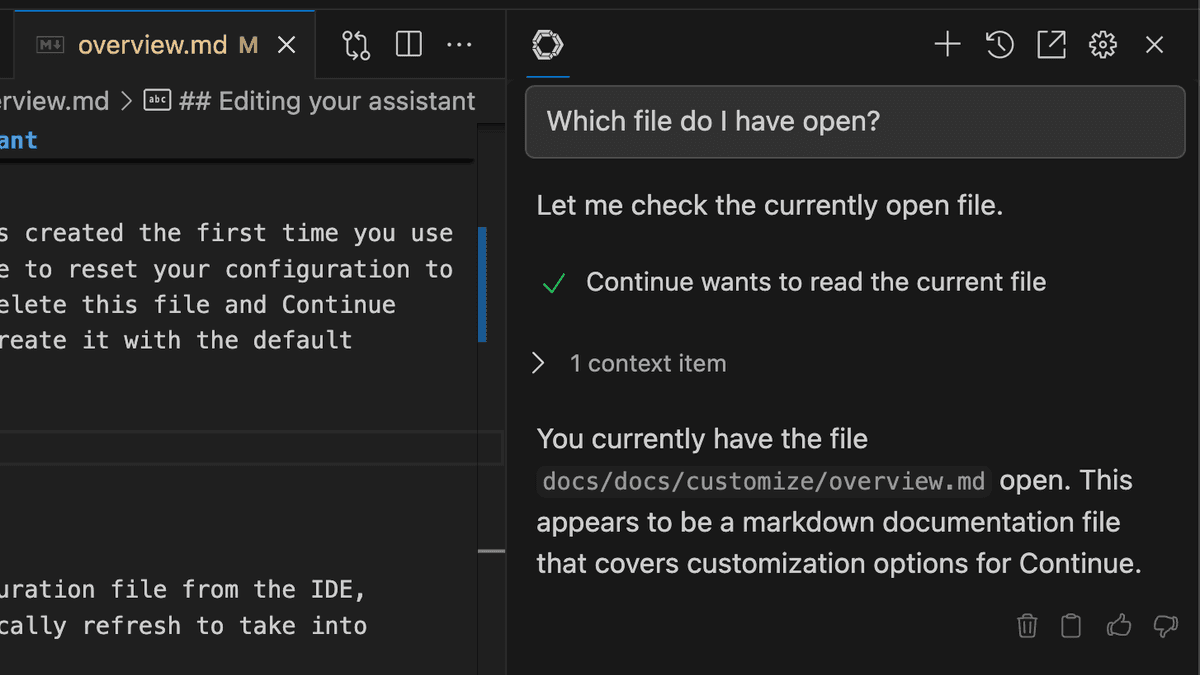The height and width of the screenshot is (675, 1200).
Task: Click the Markdown file icon on overview.md tab
Action: pyautogui.click(x=50, y=45)
